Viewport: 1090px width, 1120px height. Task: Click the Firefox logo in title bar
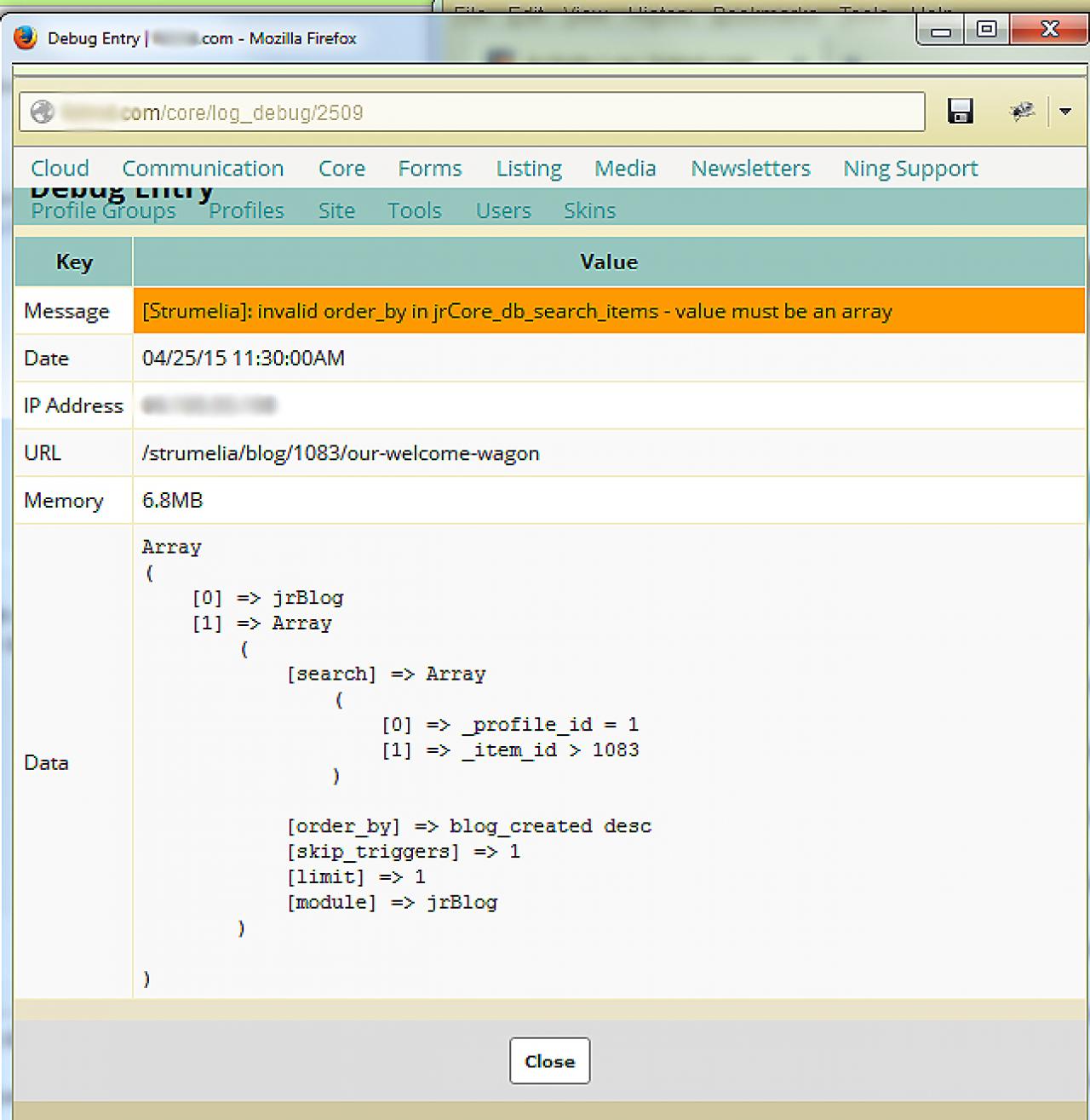point(26,38)
